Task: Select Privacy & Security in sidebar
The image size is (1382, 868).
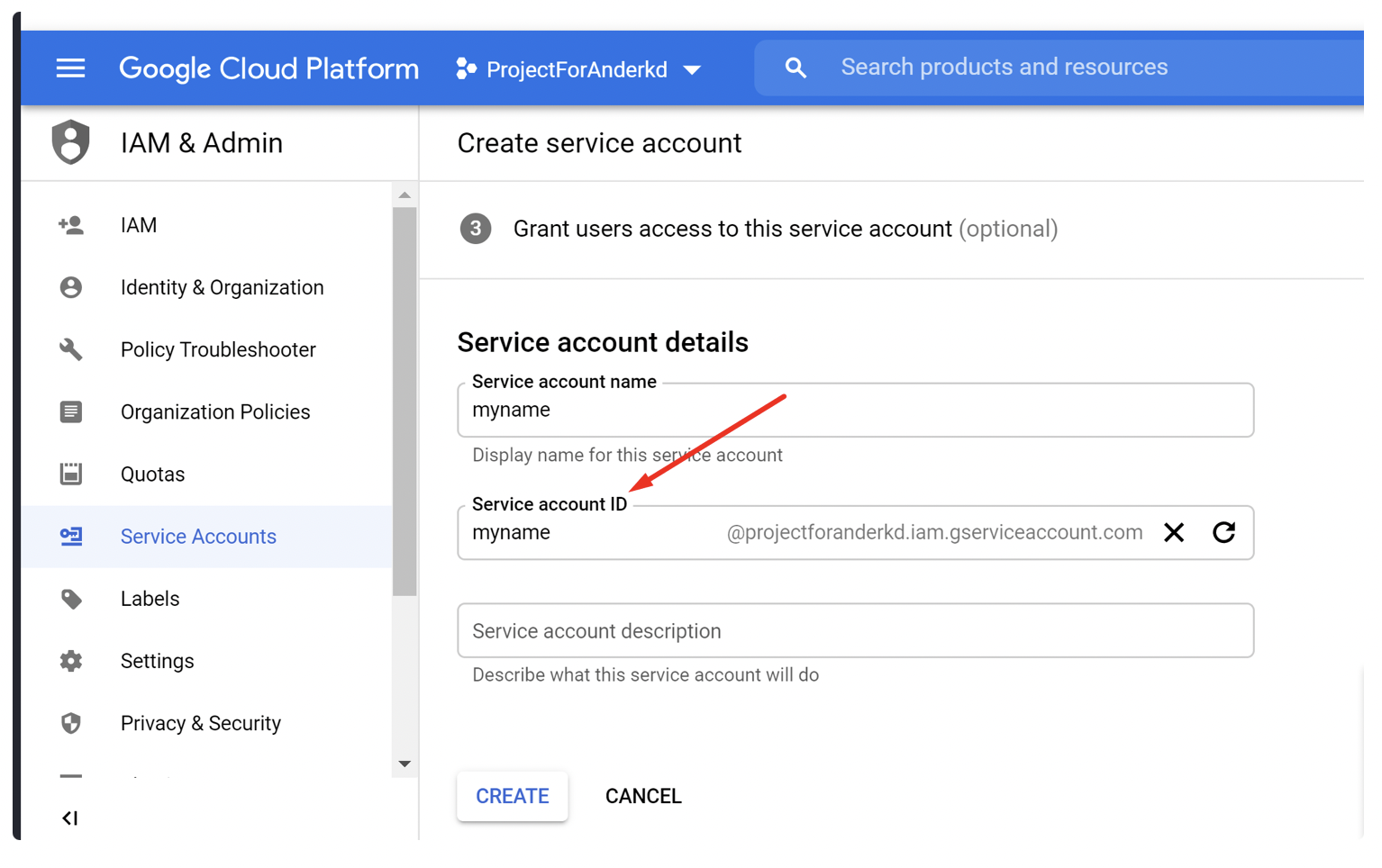Action: pos(200,723)
